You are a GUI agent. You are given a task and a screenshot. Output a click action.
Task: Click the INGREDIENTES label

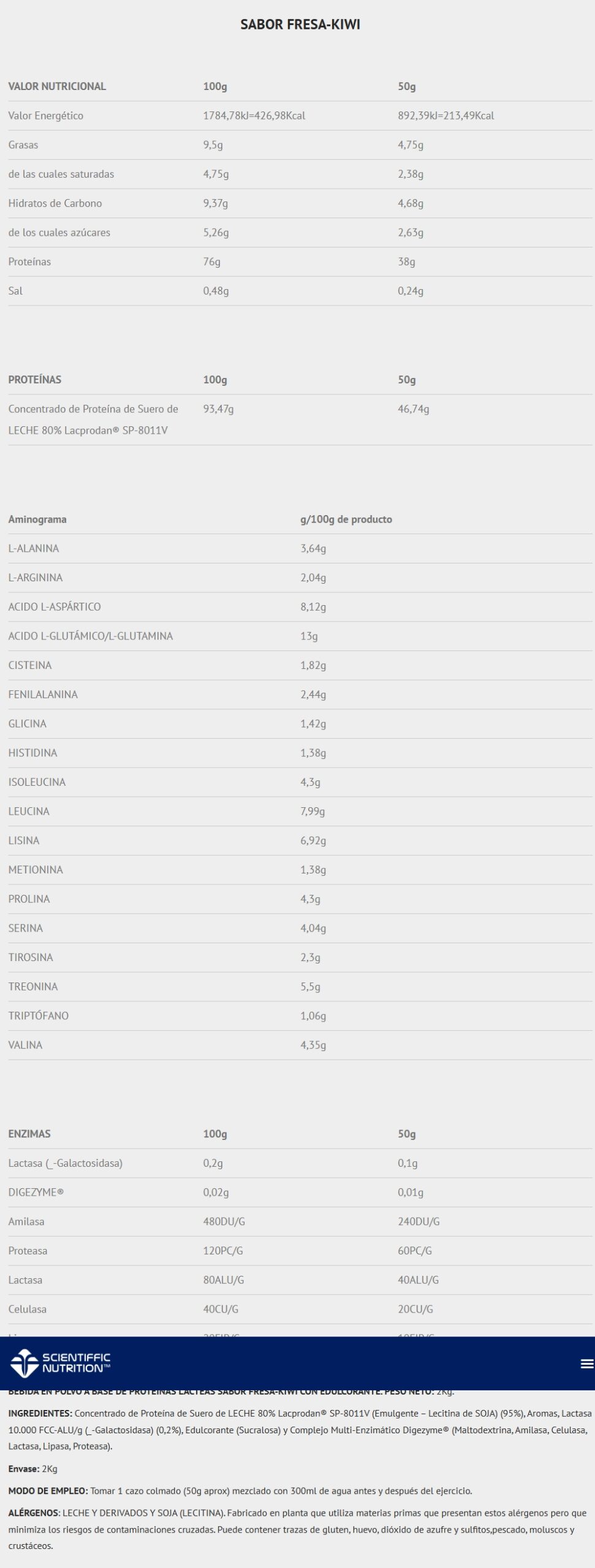coord(40,1414)
